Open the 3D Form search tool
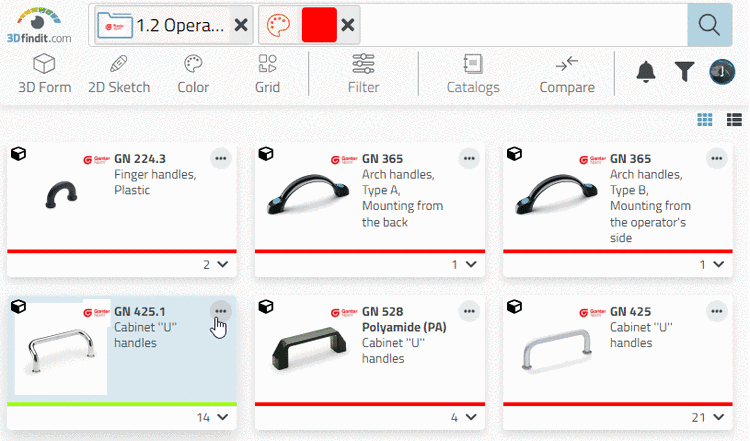 click(x=44, y=74)
